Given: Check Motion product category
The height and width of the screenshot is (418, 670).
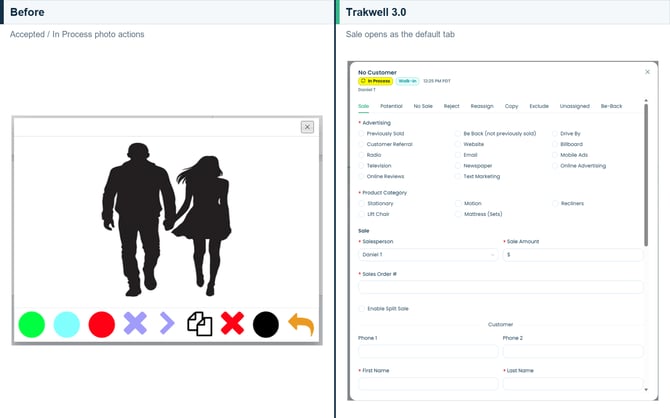Looking at the screenshot, I should coord(459,203).
